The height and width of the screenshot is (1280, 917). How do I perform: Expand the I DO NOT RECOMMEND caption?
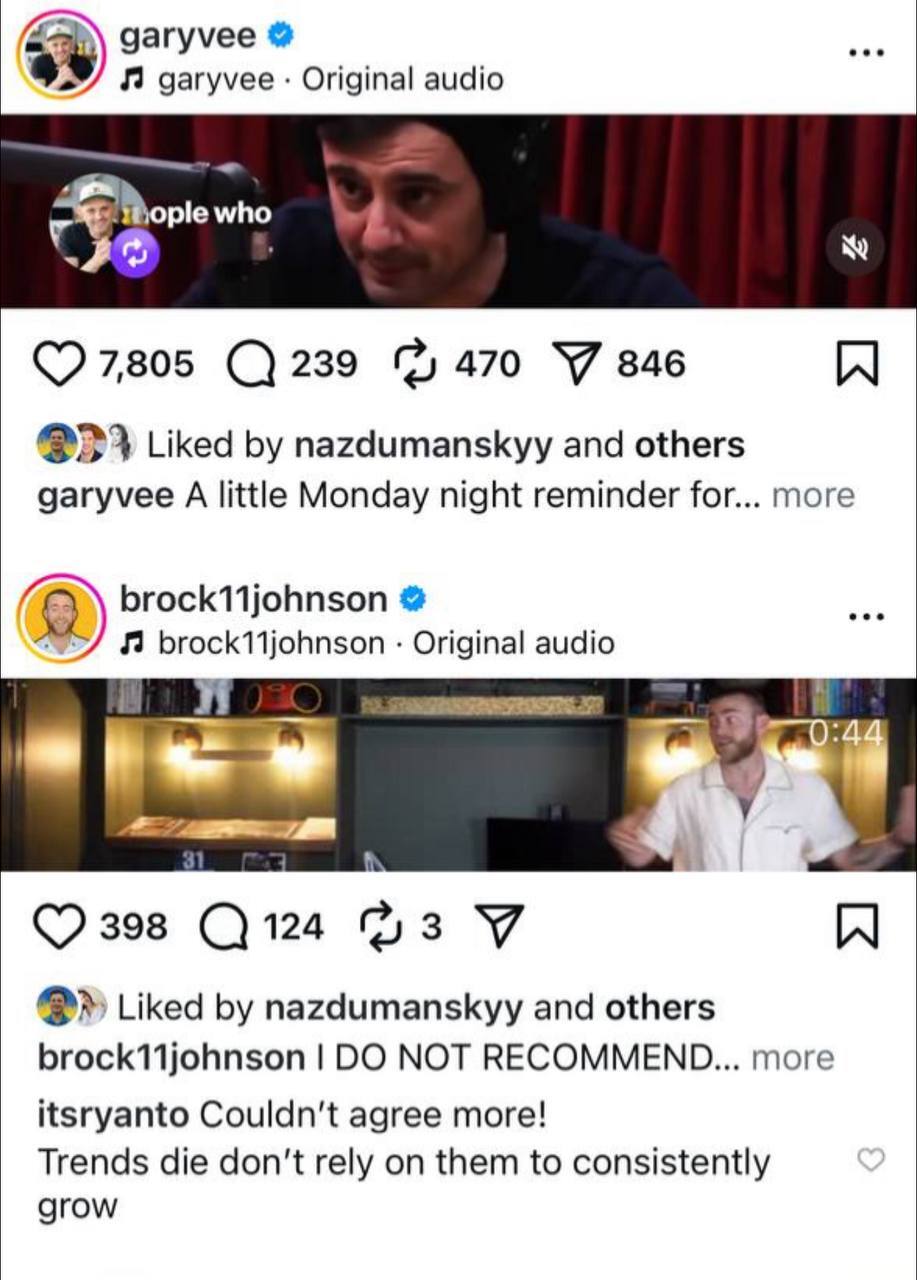pyautogui.click(x=792, y=1058)
